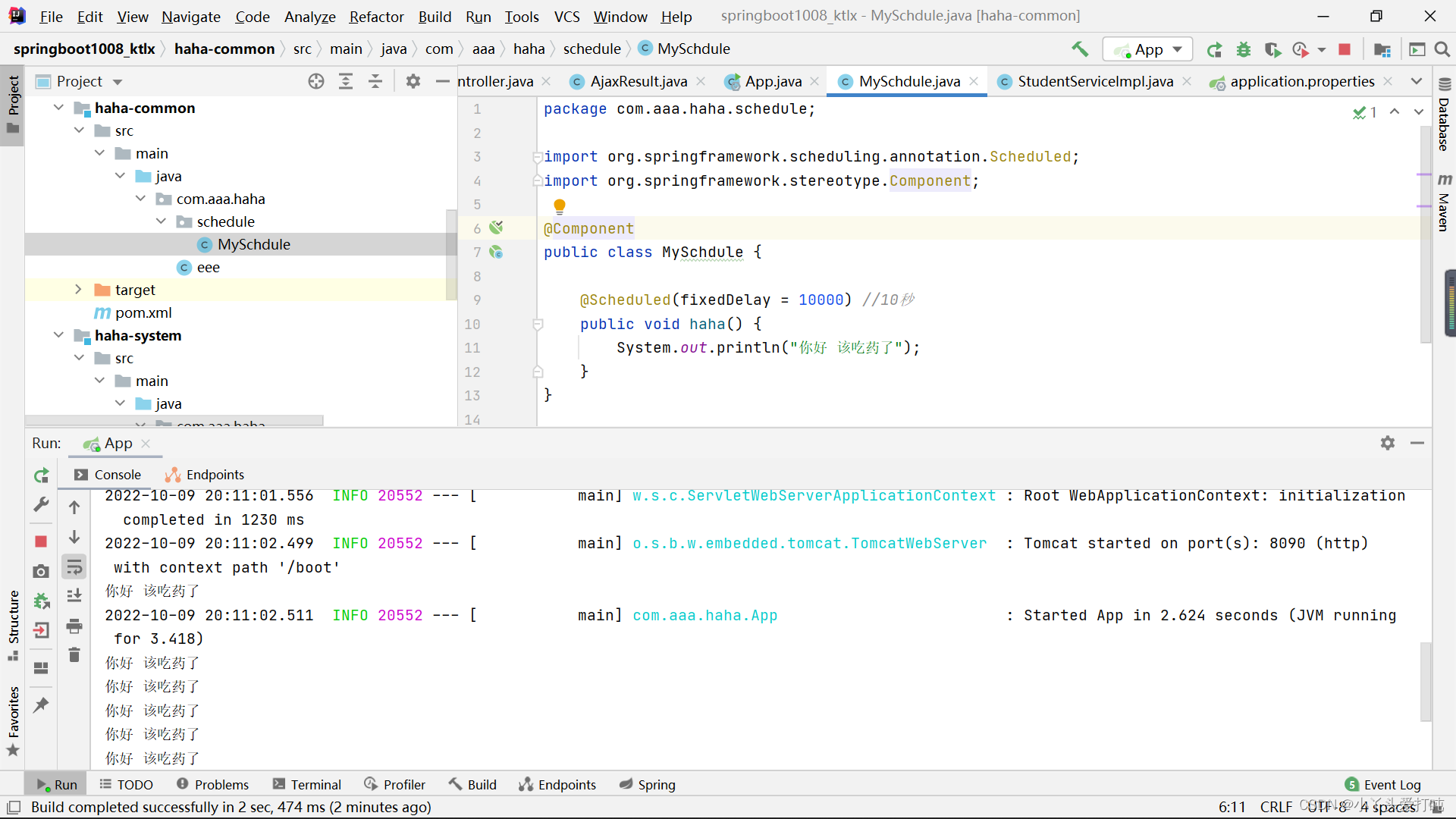Collapse the com.aaa.haha package node
The image size is (1456, 819).
tap(140, 199)
